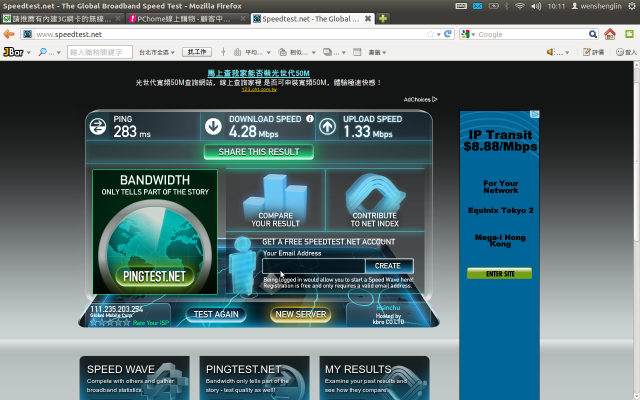Open the My Results panel
This screenshot has width=640, height=400.
(374, 378)
